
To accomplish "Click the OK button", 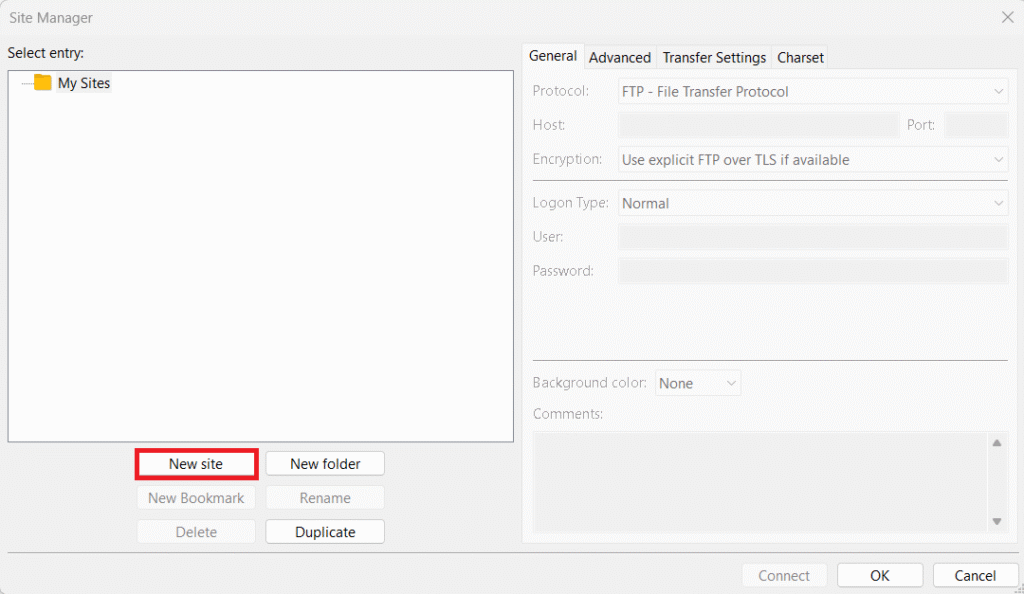I will point(879,575).
